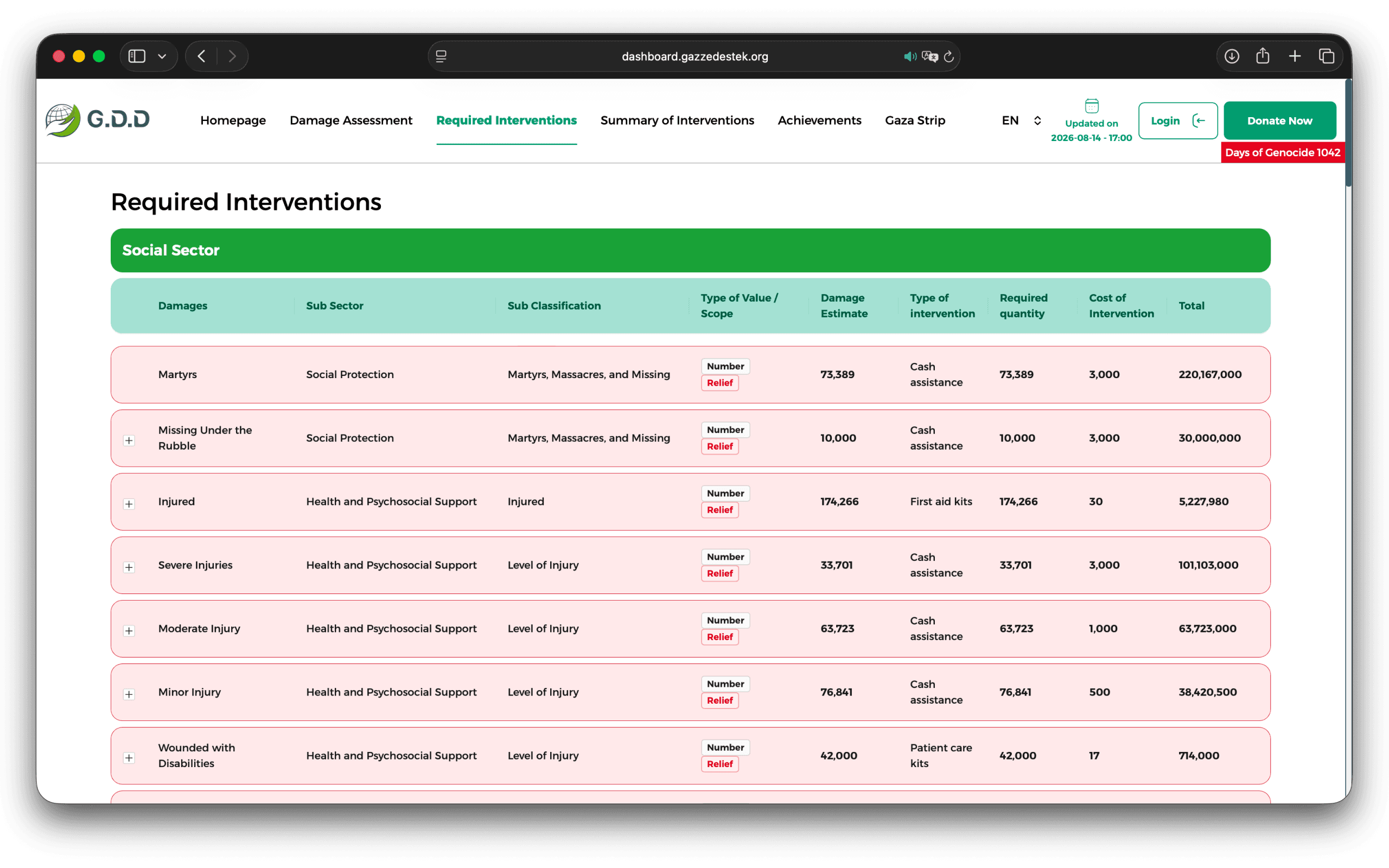Switch to Damage Assessment tab
Viewport: 1389px width, 868px height.
(x=351, y=120)
